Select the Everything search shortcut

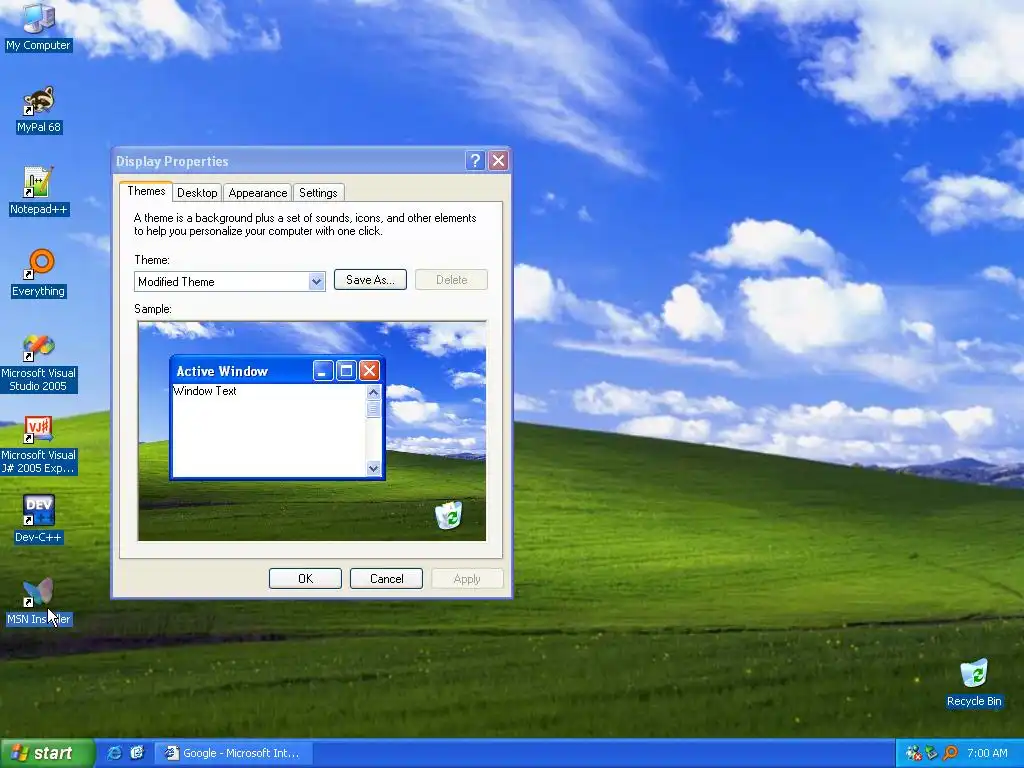tap(39, 273)
